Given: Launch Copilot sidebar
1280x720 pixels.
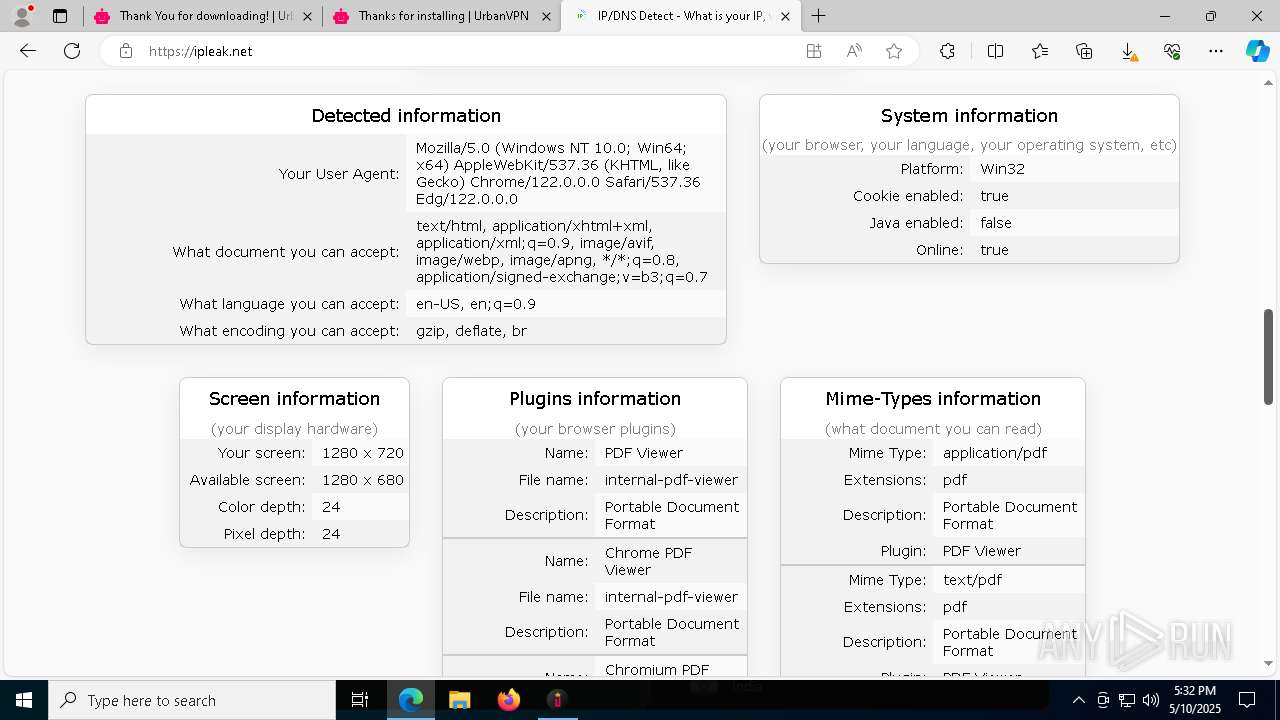Looking at the screenshot, I should [x=1257, y=51].
